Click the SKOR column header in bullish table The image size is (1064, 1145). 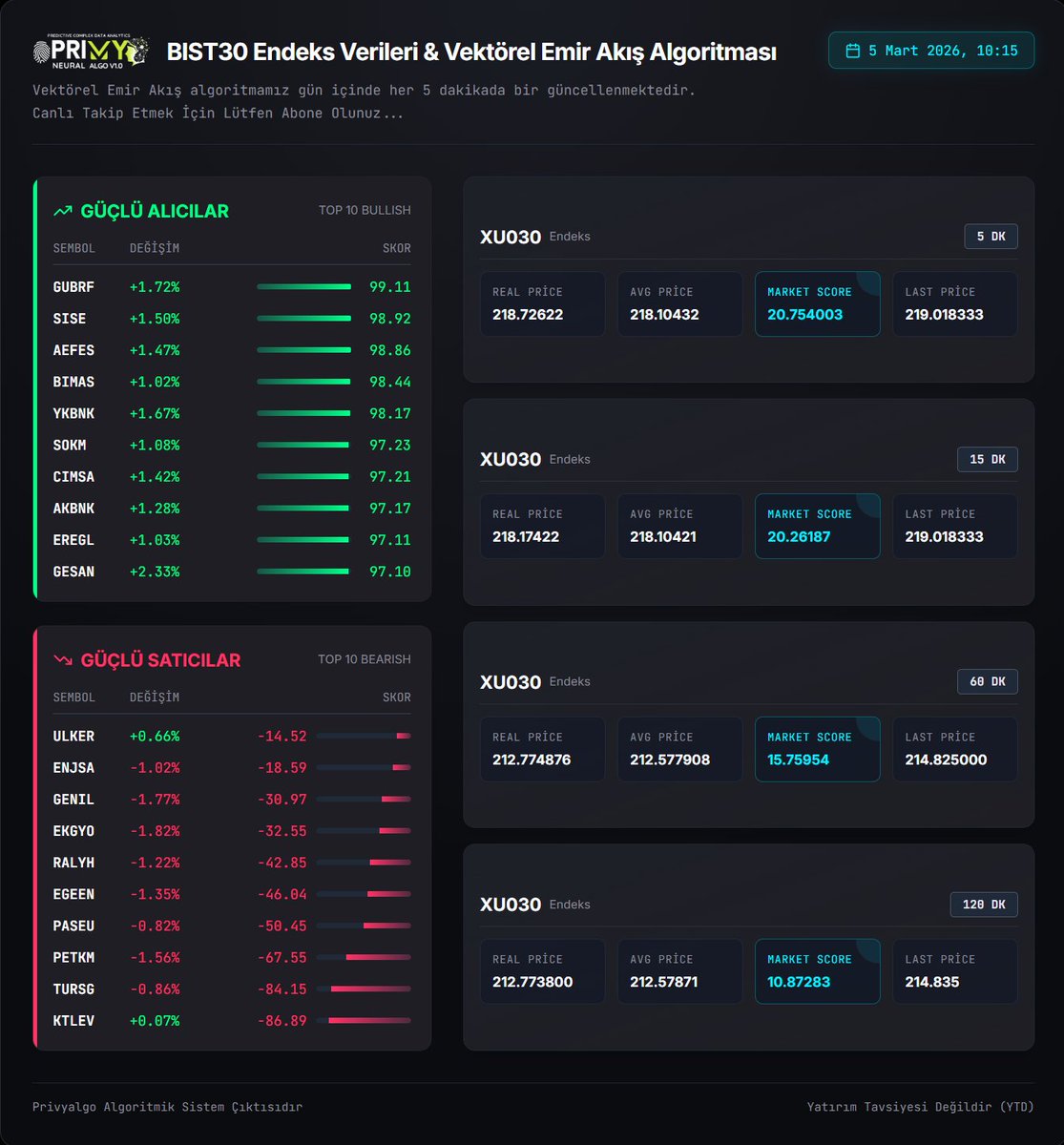[x=397, y=248]
